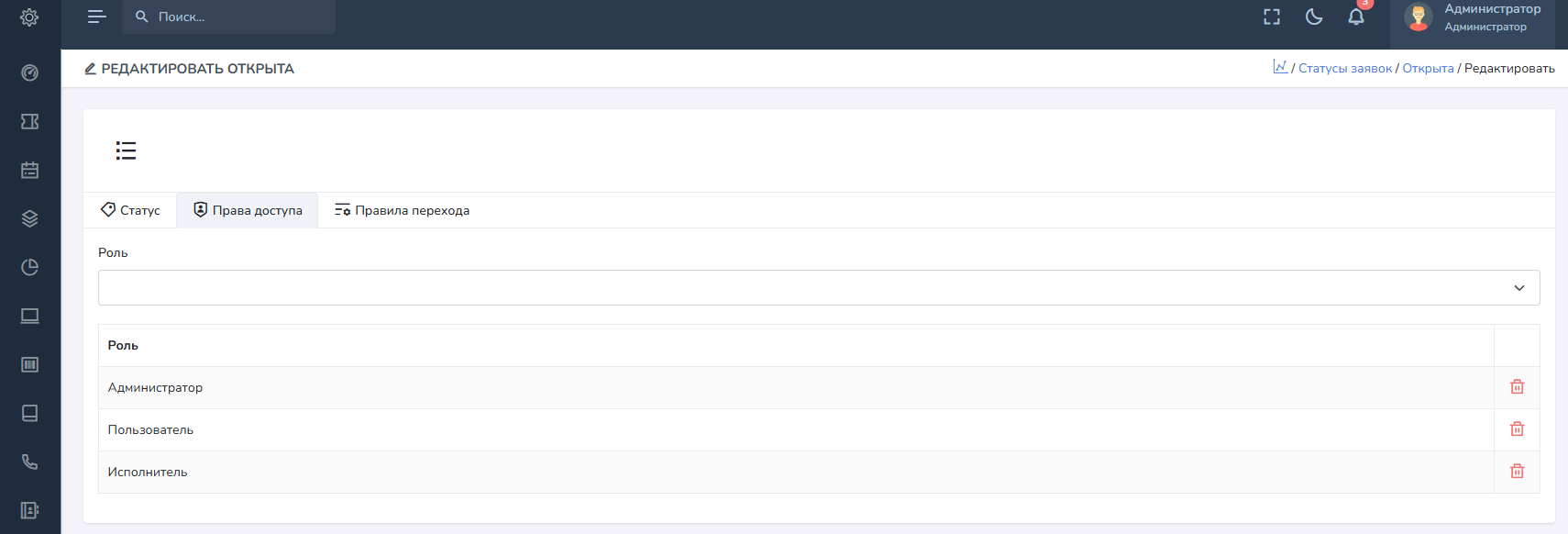Open the calendar icon in sidebar
Viewport: 1568px width, 534px height.
[29, 171]
